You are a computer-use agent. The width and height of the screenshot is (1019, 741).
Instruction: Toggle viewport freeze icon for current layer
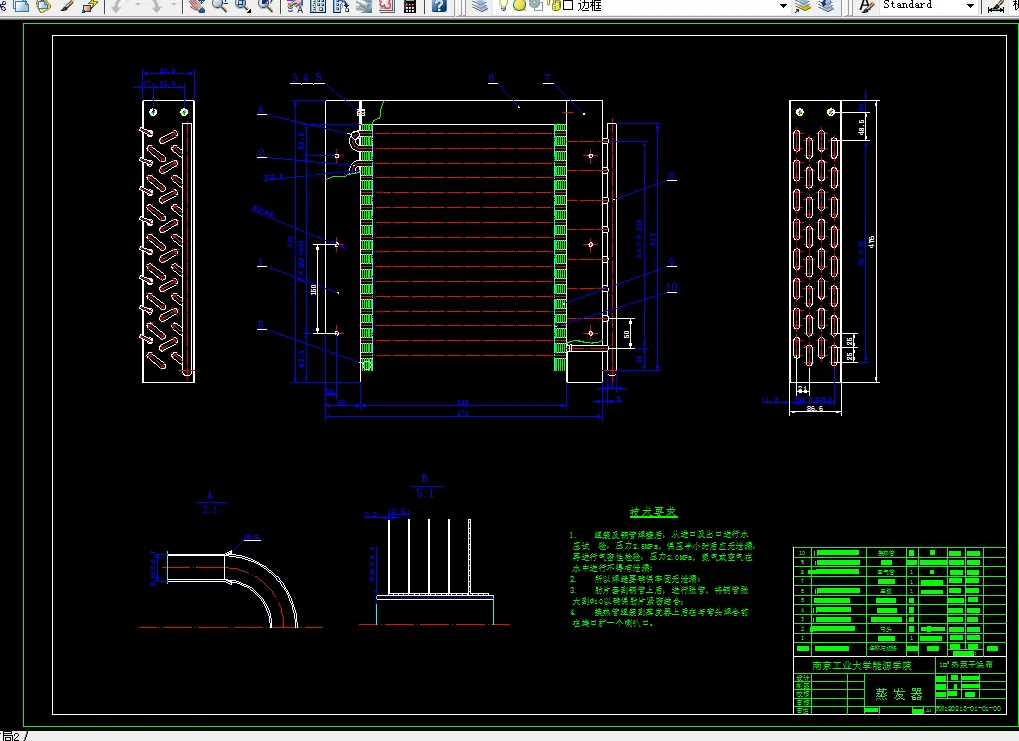(x=535, y=5)
